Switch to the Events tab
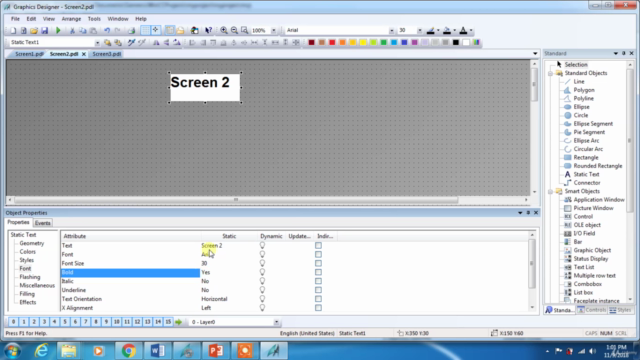The height and width of the screenshot is (360, 640). point(42,223)
